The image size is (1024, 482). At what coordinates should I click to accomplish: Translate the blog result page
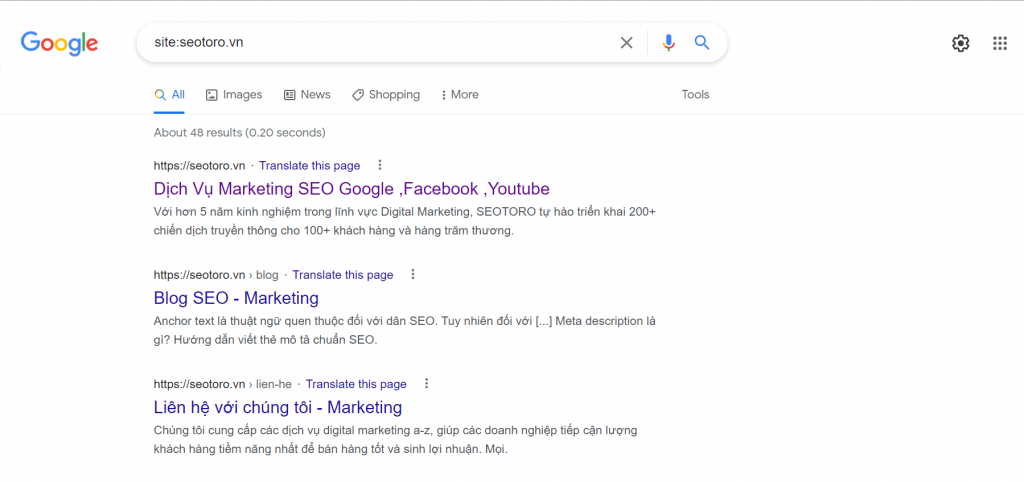(343, 275)
